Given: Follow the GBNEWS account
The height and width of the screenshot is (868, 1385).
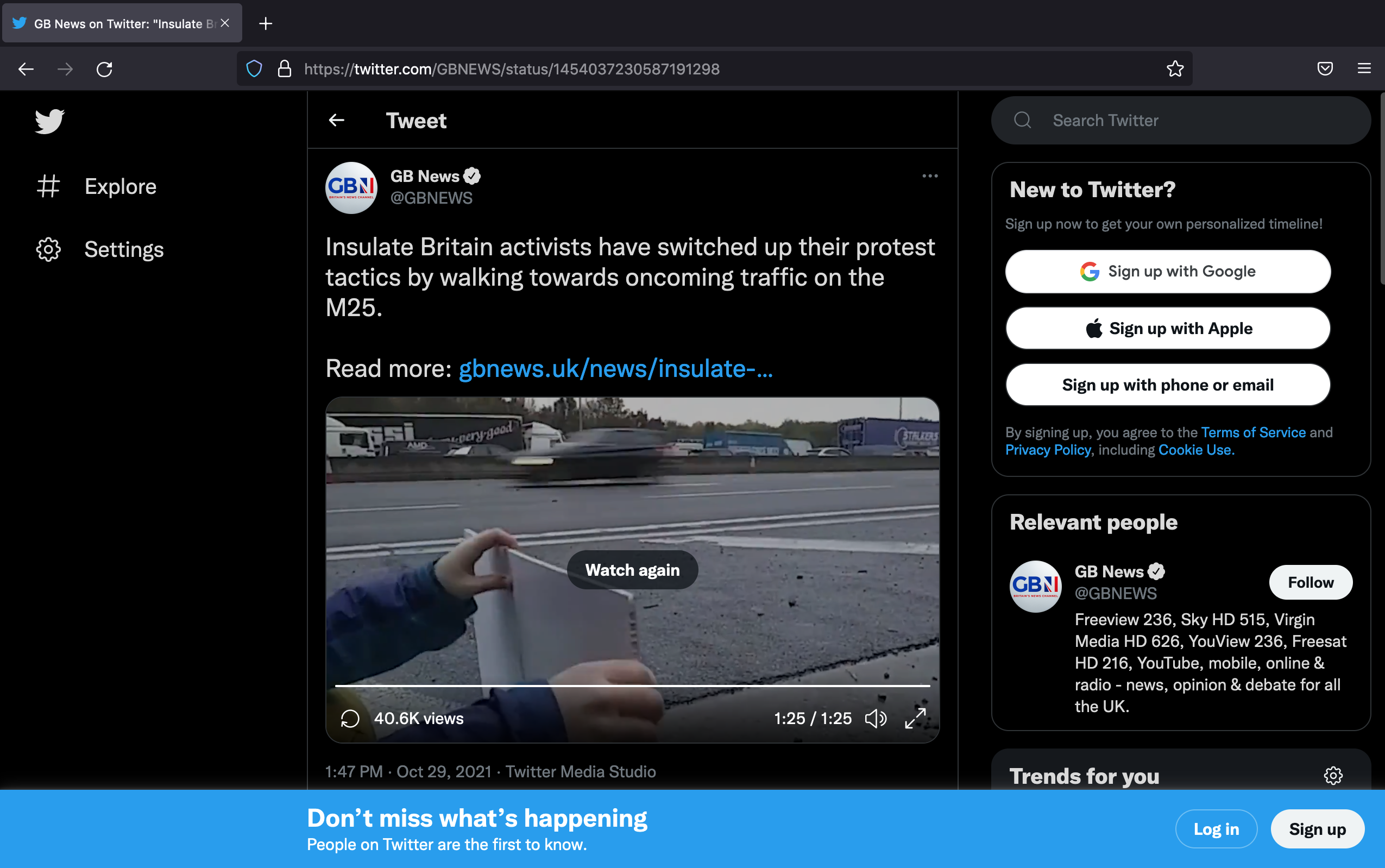Looking at the screenshot, I should (x=1310, y=582).
